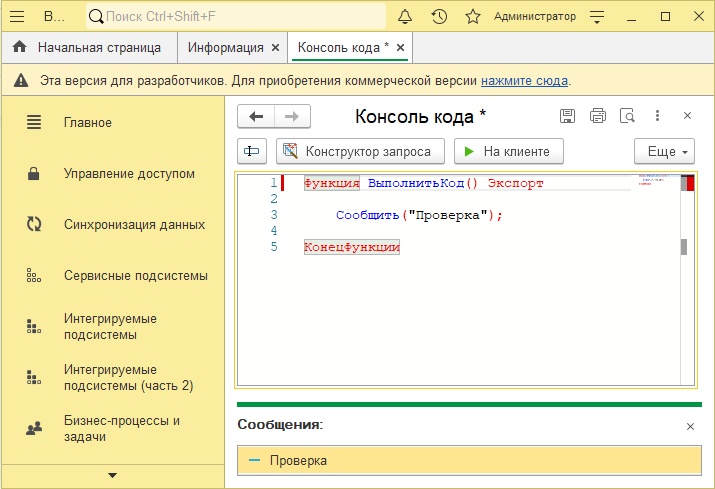Viewport: 715px width, 489px height.
Task: Open Конструктор запроса
Action: pos(359,151)
